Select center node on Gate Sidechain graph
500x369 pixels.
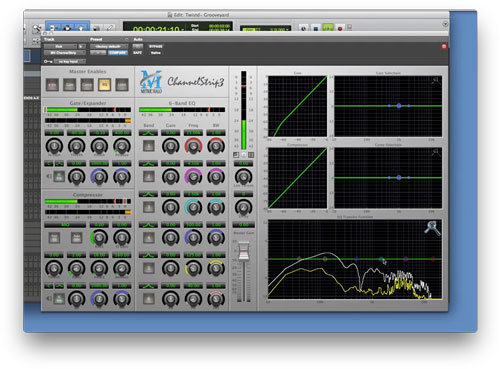pos(399,106)
